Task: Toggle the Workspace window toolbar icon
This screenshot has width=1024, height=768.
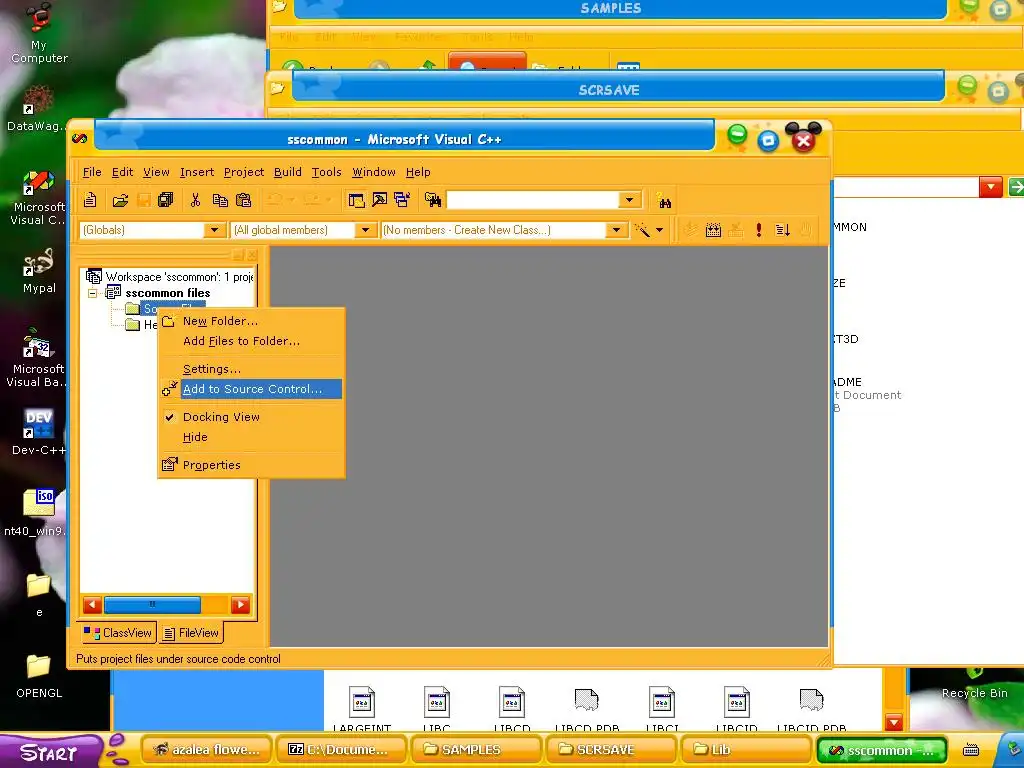Action: pyautogui.click(x=357, y=200)
